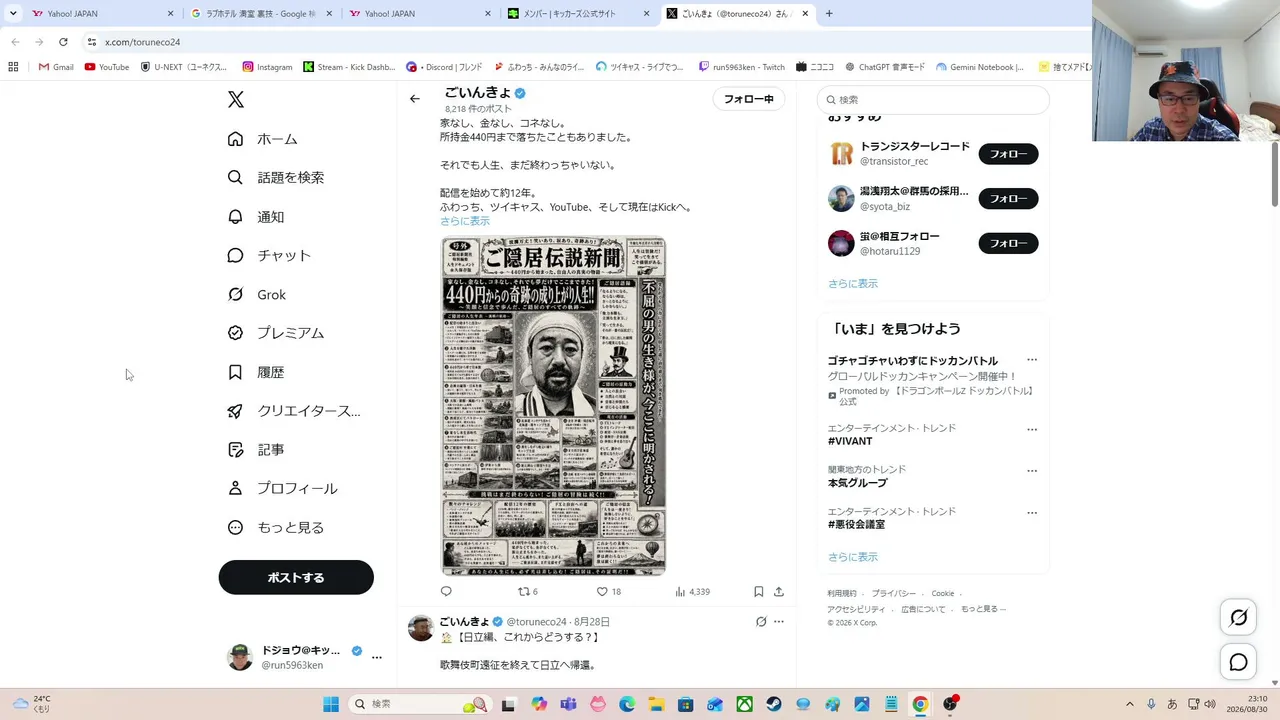Viewport: 1280px width, 720px height.
Task: Expand もっと見る in the left sidebar
Action: coord(275,527)
